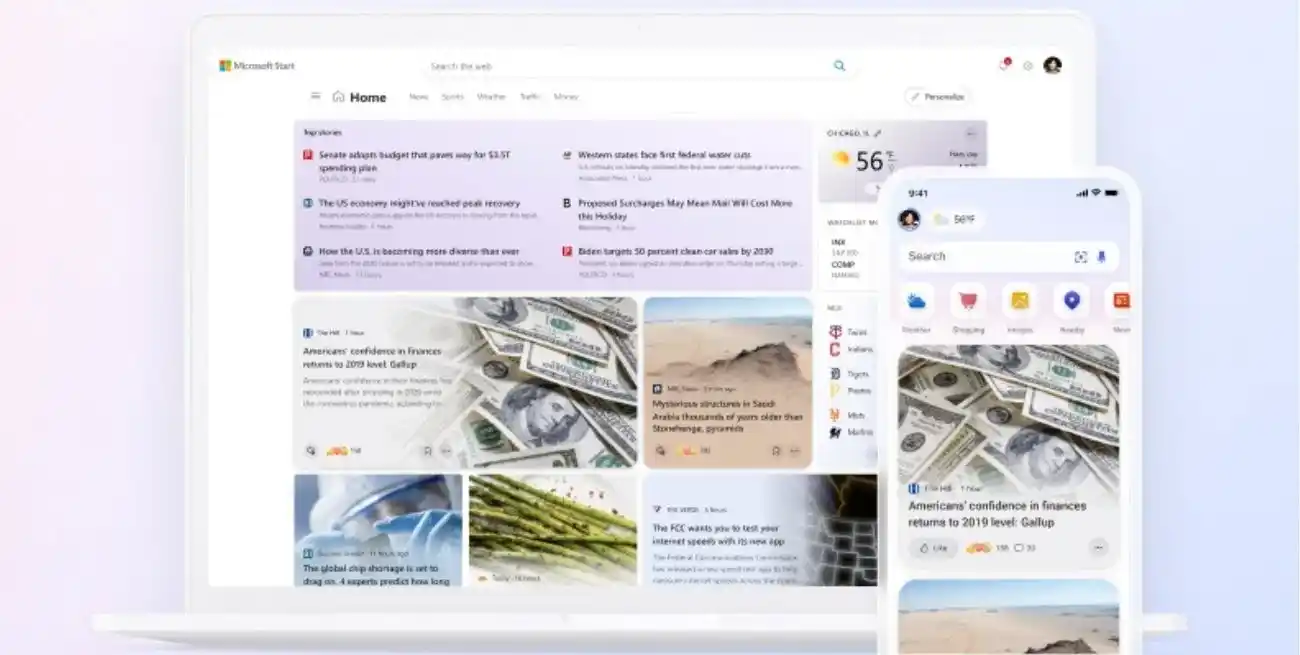Open the Nearby icon on the phone
The height and width of the screenshot is (655, 1300).
point(1072,302)
